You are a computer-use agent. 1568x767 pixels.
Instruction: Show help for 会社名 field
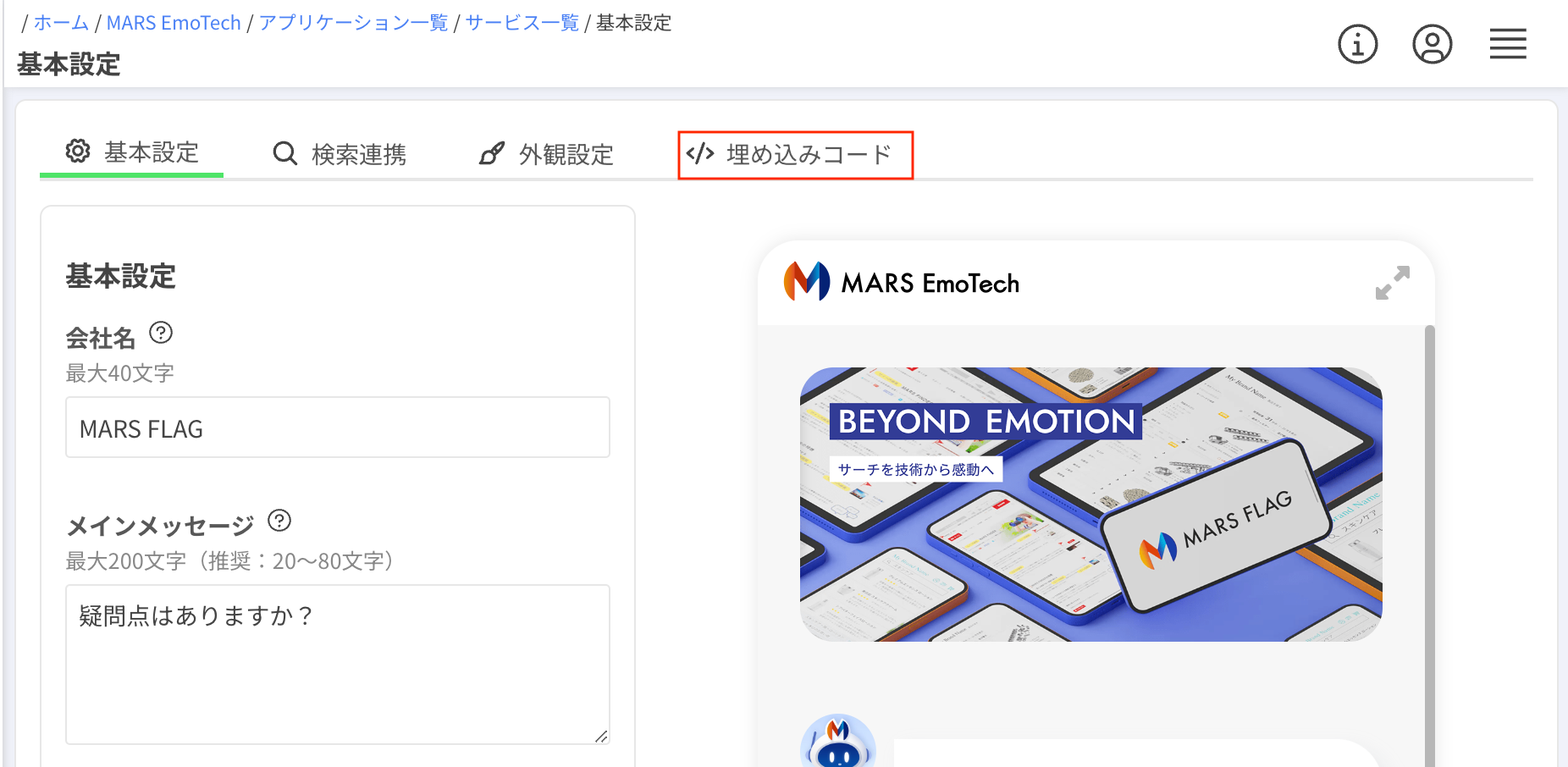pos(161,333)
